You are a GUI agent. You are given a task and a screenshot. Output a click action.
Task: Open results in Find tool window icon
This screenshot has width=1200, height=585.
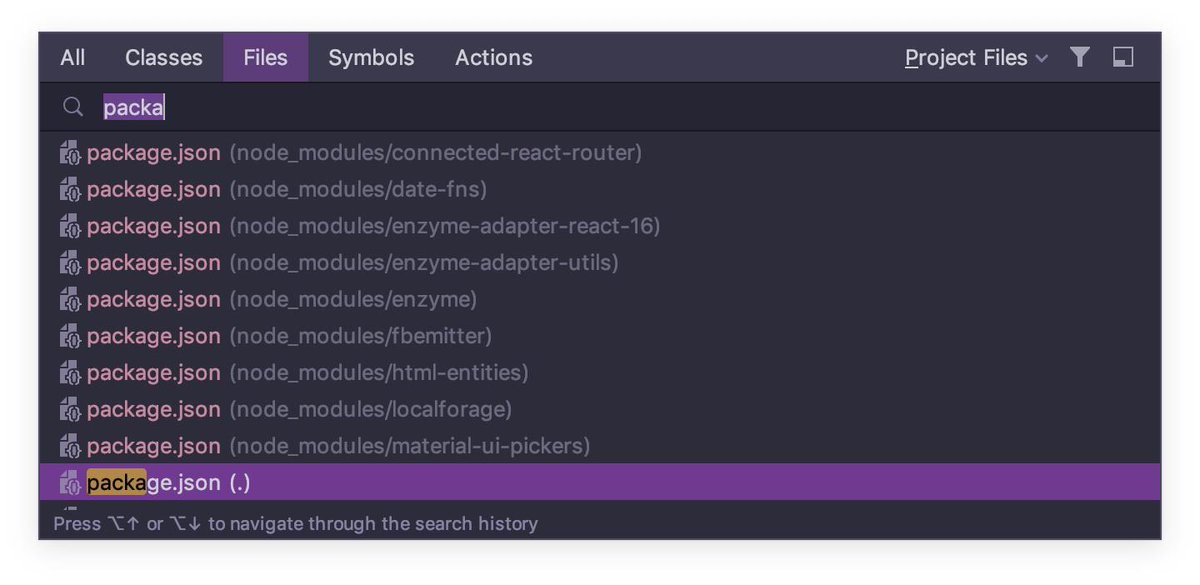click(1123, 57)
